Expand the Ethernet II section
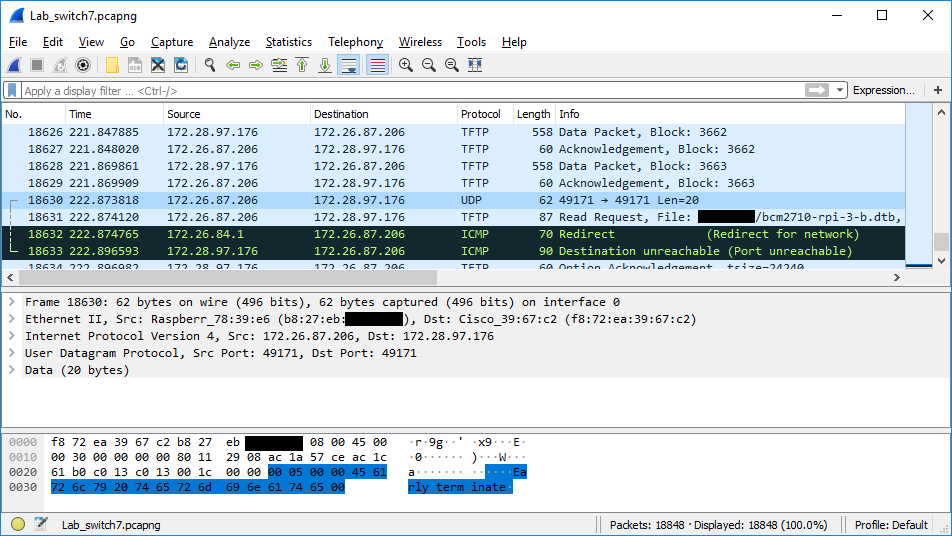The width and height of the screenshot is (952, 536). (x=12, y=319)
